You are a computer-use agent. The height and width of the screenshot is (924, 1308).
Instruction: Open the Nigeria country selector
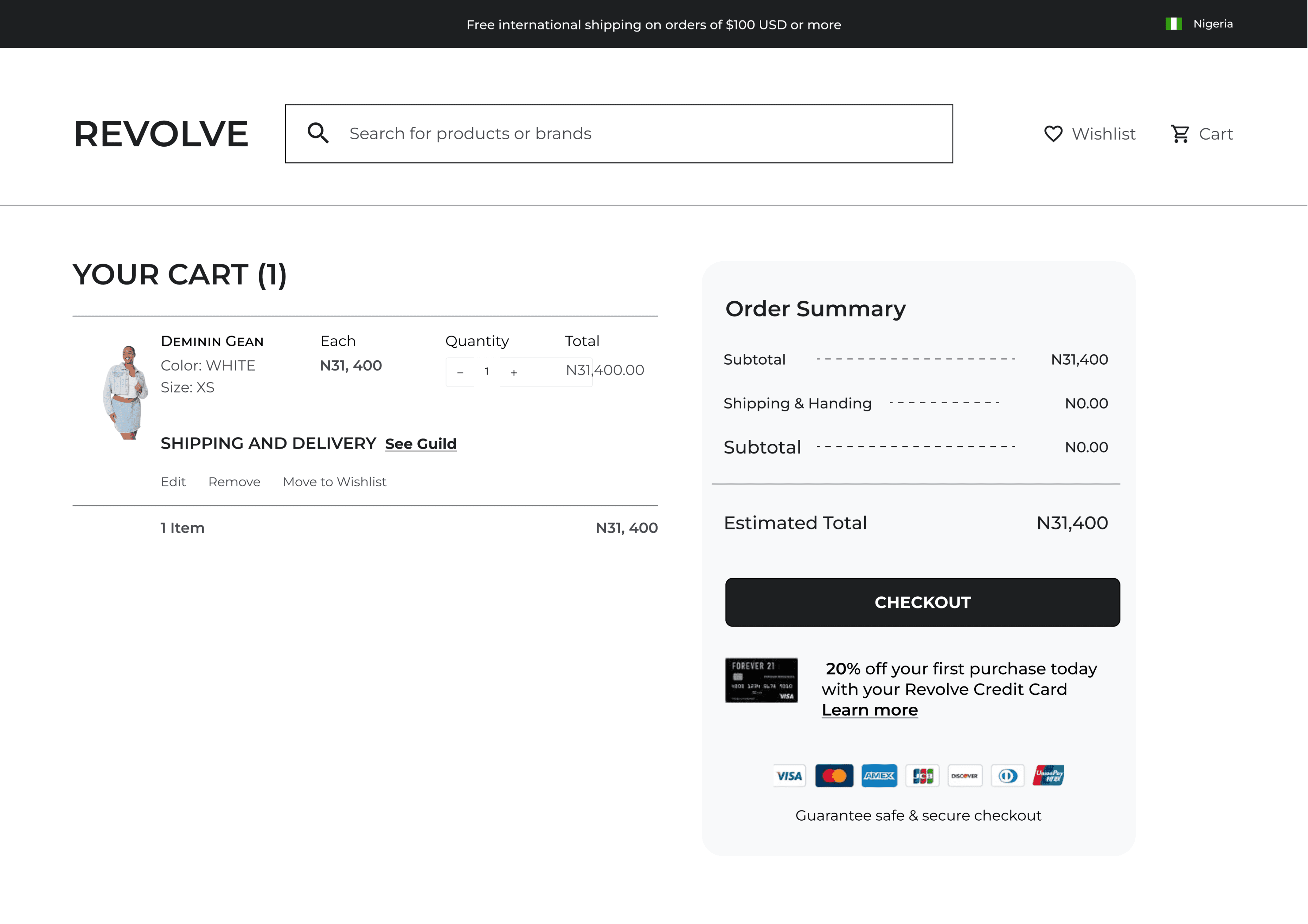(1212, 24)
